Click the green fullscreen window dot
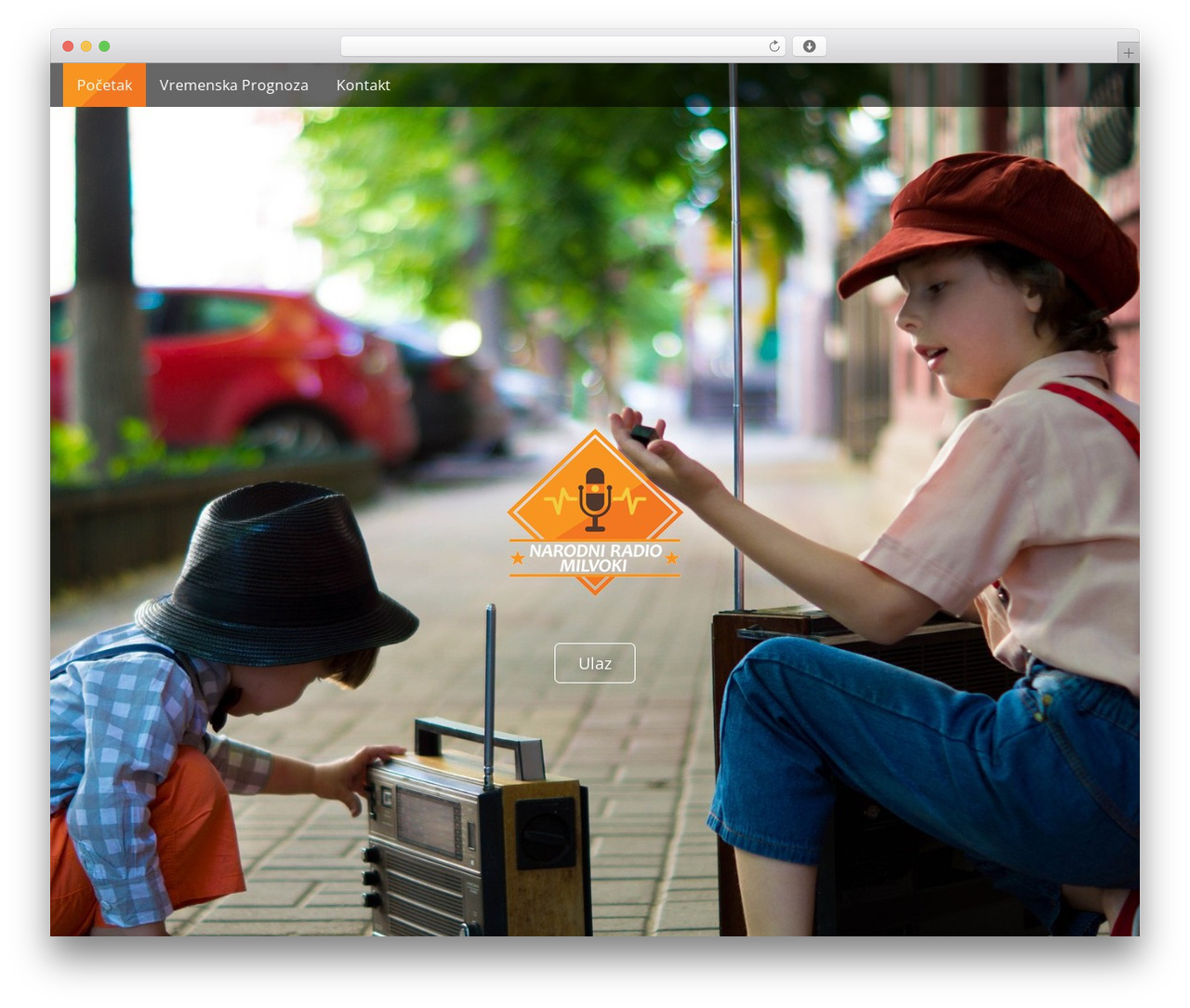This screenshot has width=1190, height=1008. point(104,46)
